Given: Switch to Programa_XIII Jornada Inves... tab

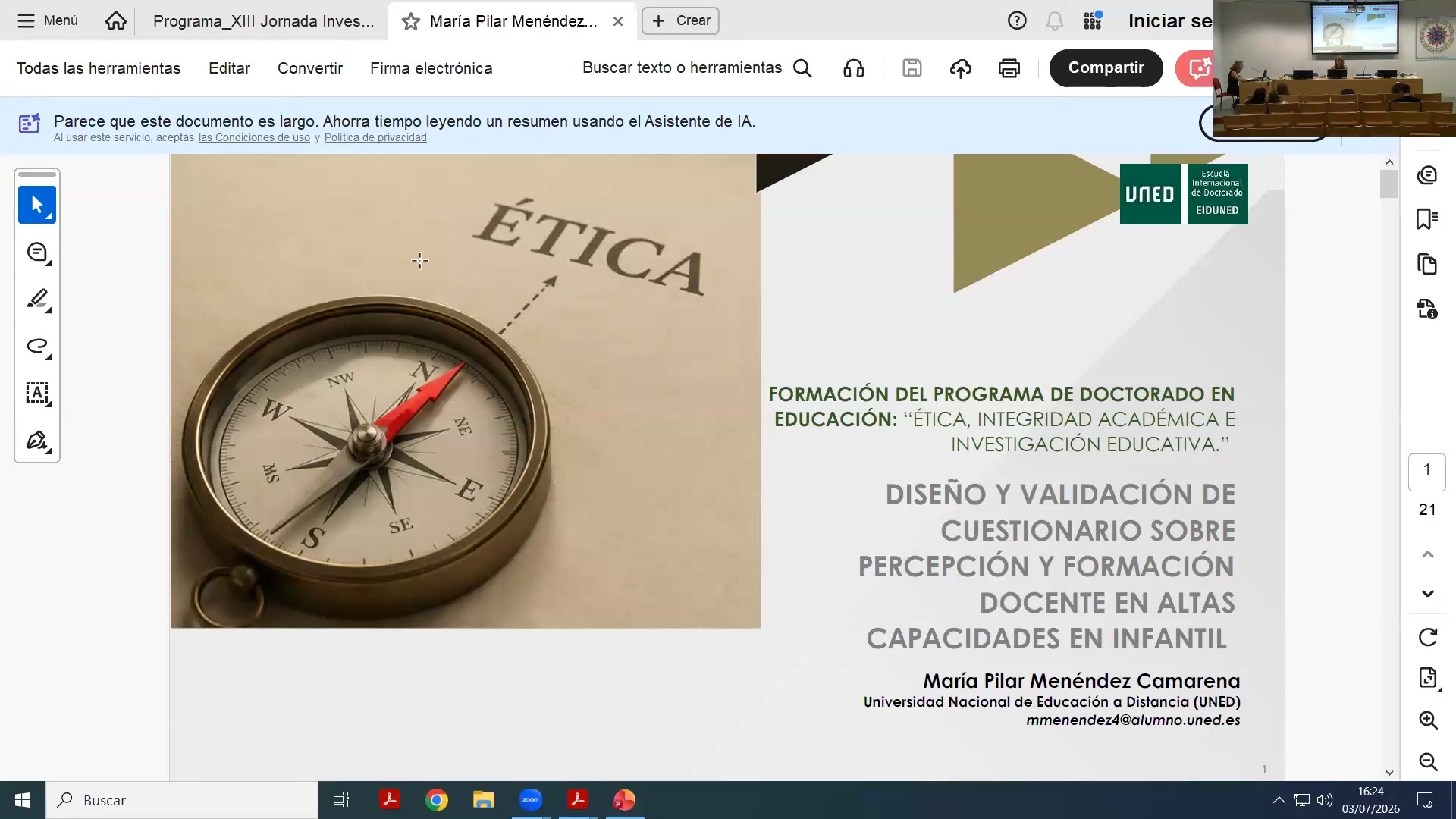Looking at the screenshot, I should coord(263,21).
